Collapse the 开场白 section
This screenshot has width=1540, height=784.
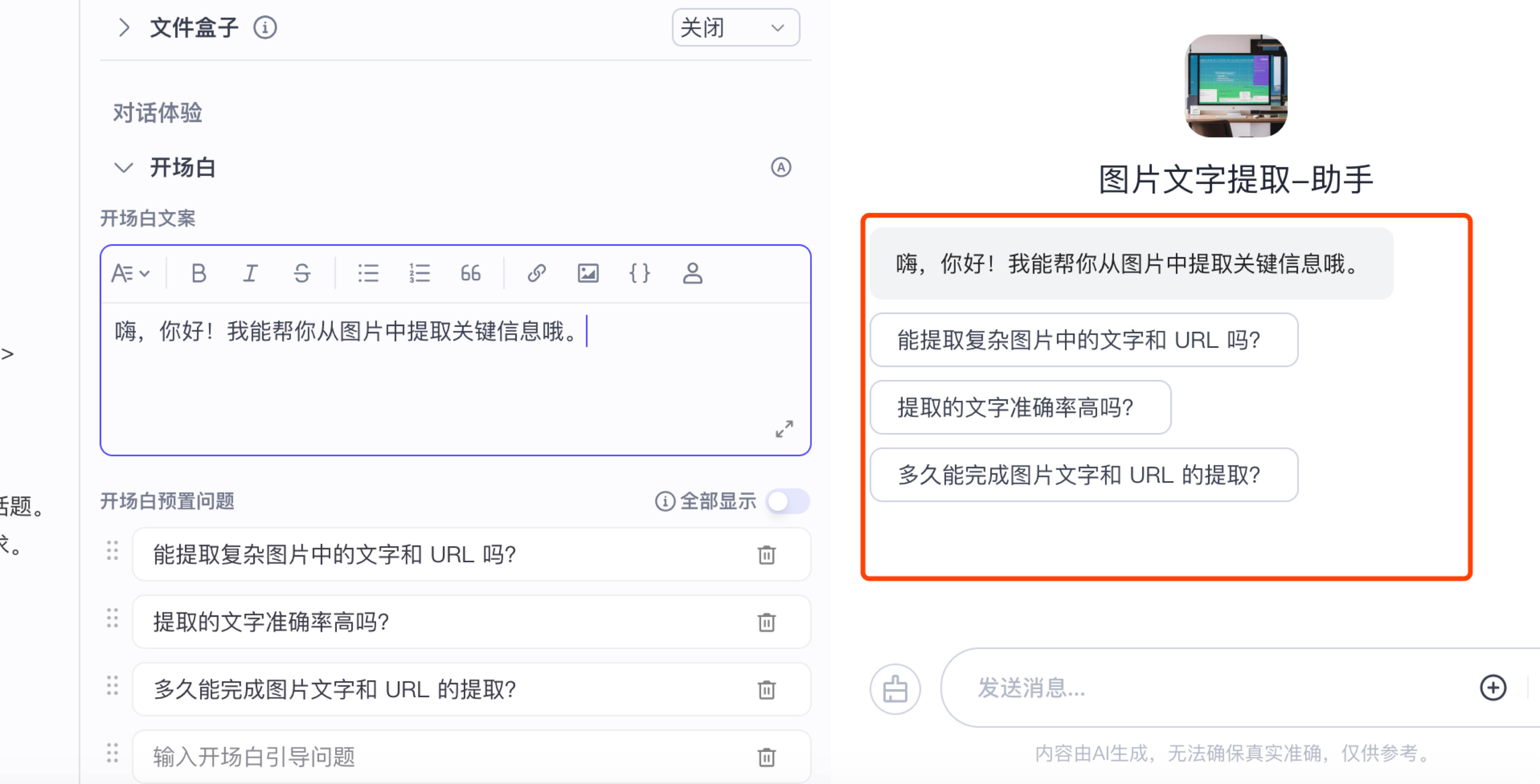124,168
